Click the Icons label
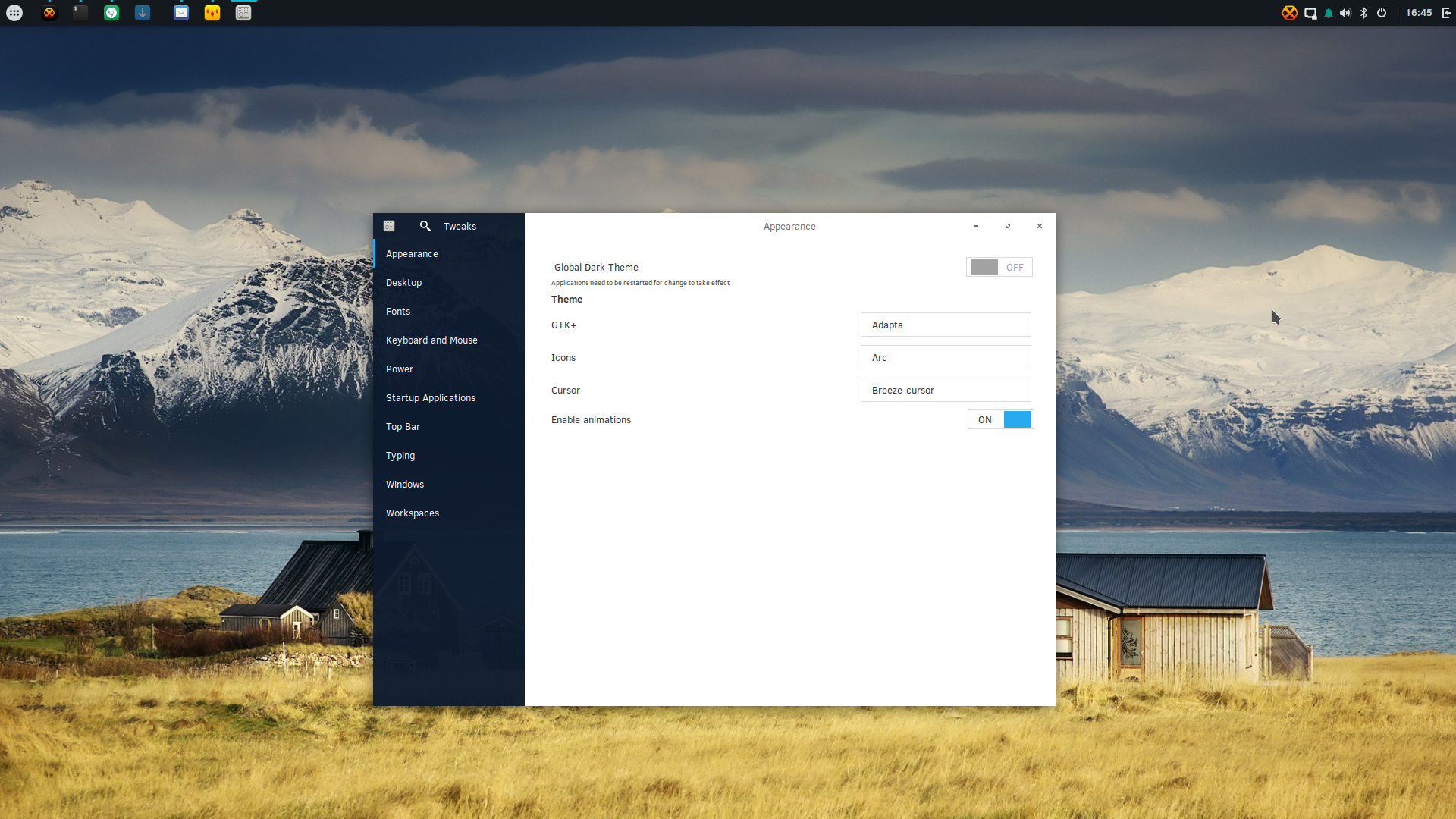Viewport: 1456px width, 819px height. (563, 358)
